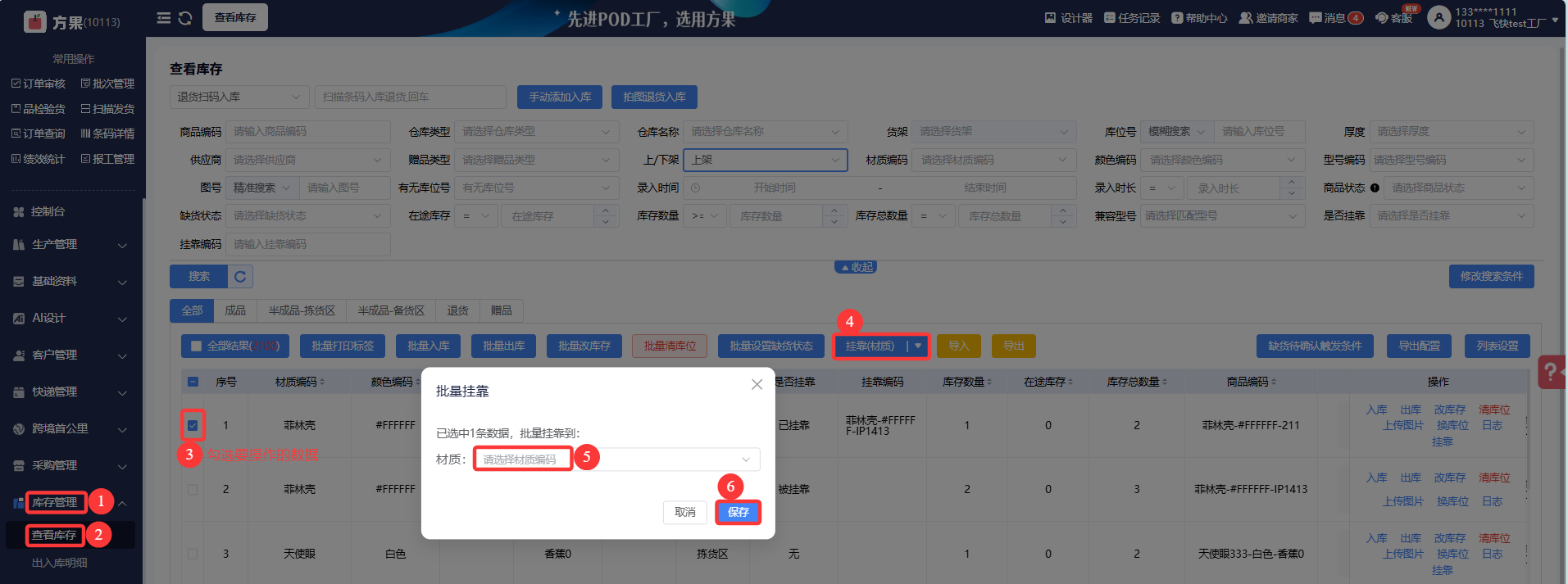Open 订单查询 shortcut
This screenshot has height=584, width=1568.
[x=38, y=134]
